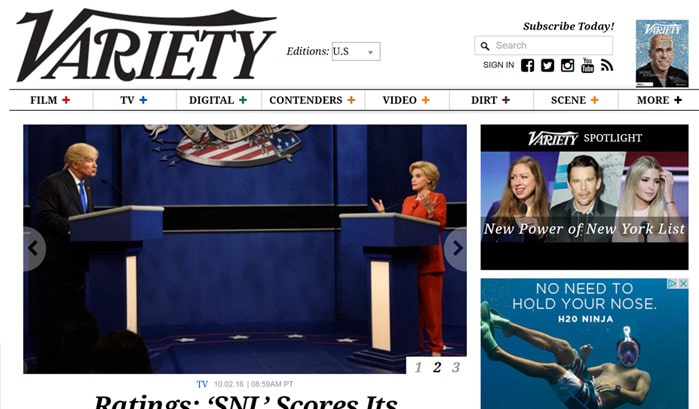Open Variety's Twitter icon
Image resolution: width=699 pixels, height=409 pixels.
tap(547, 66)
